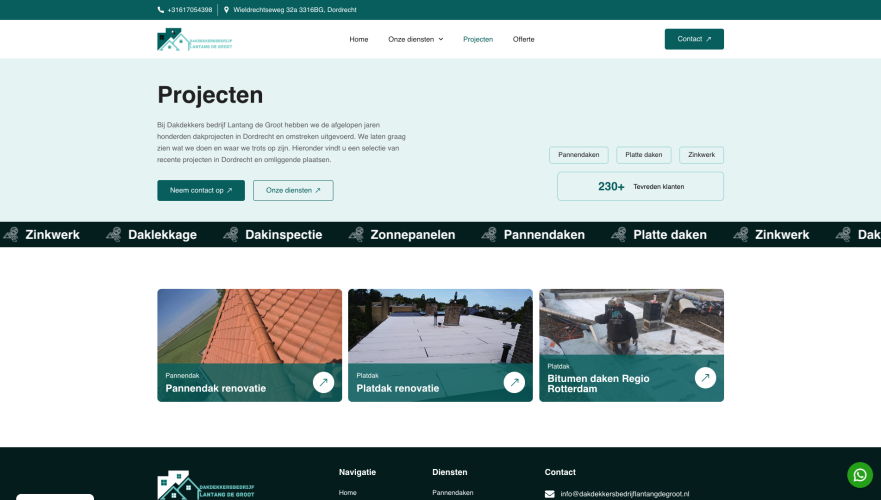The width and height of the screenshot is (881, 500).
Task: Click the Daklekkage ticker text
Action: pyautogui.click(x=162, y=235)
